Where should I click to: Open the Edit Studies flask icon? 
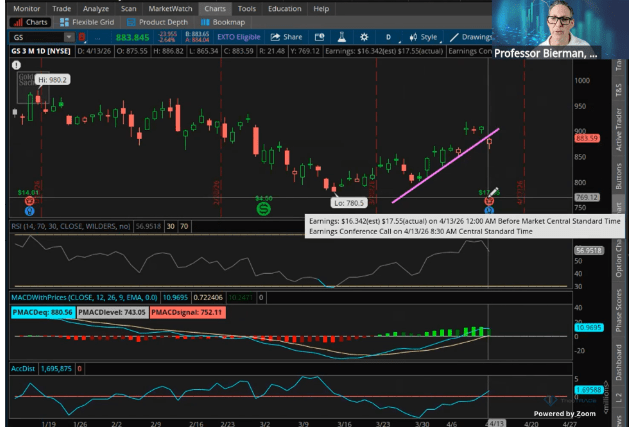click(341, 37)
